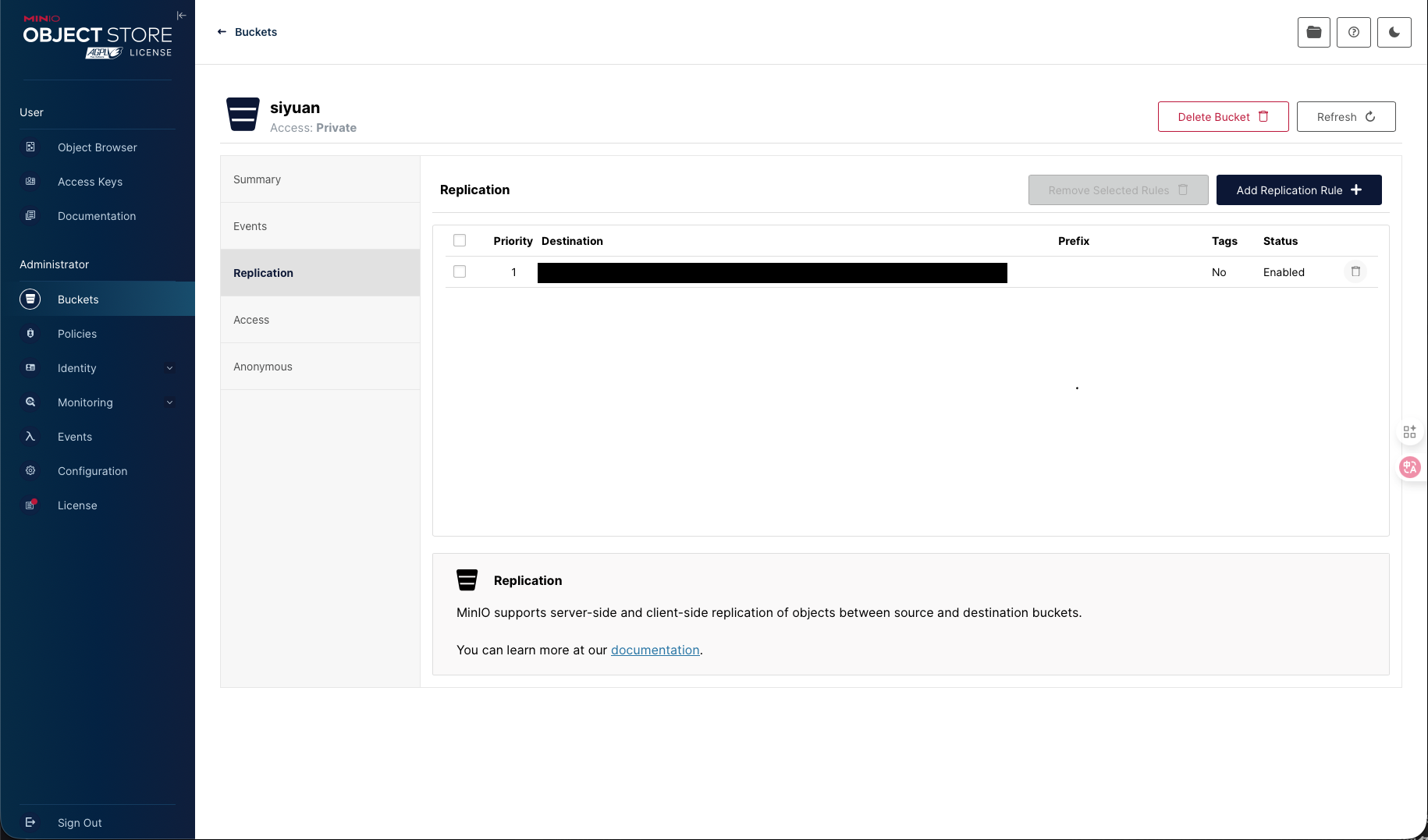This screenshot has width=1428, height=840.
Task: Click the back arrow next to Buckets
Action: pos(222,32)
